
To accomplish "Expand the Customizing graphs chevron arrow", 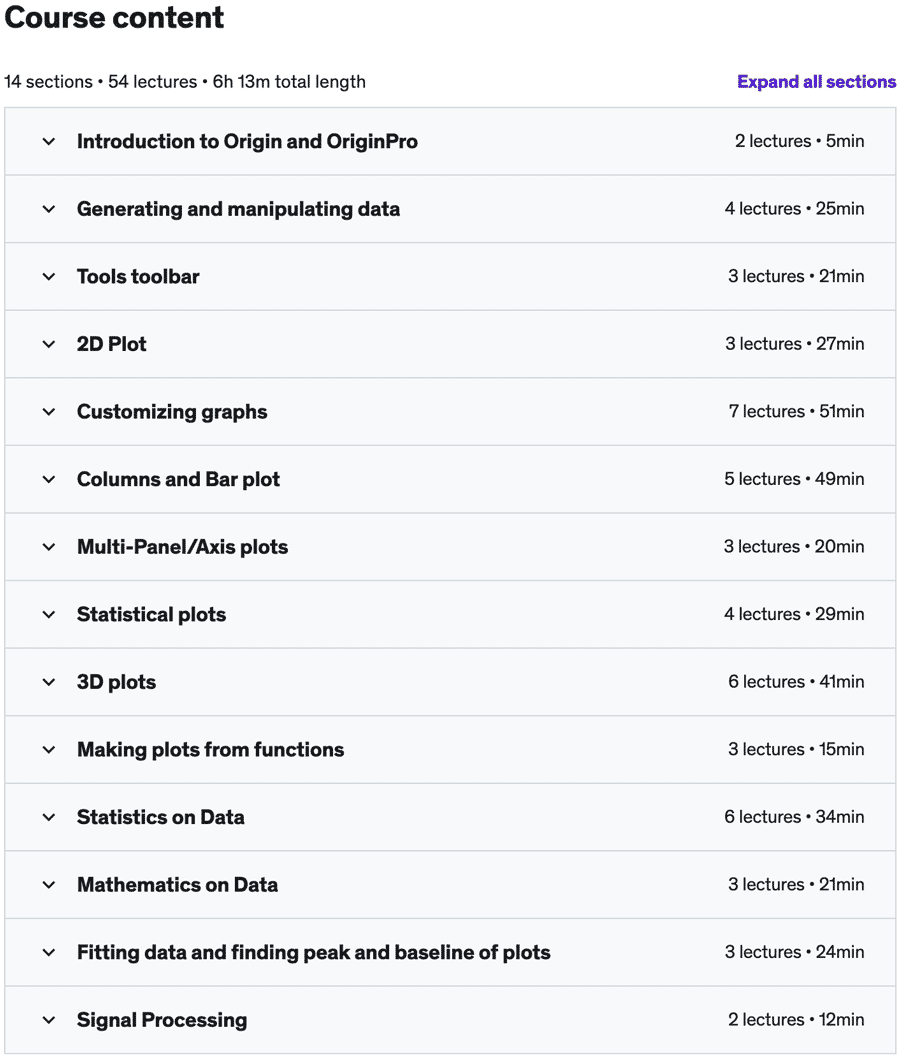I will click(49, 412).
